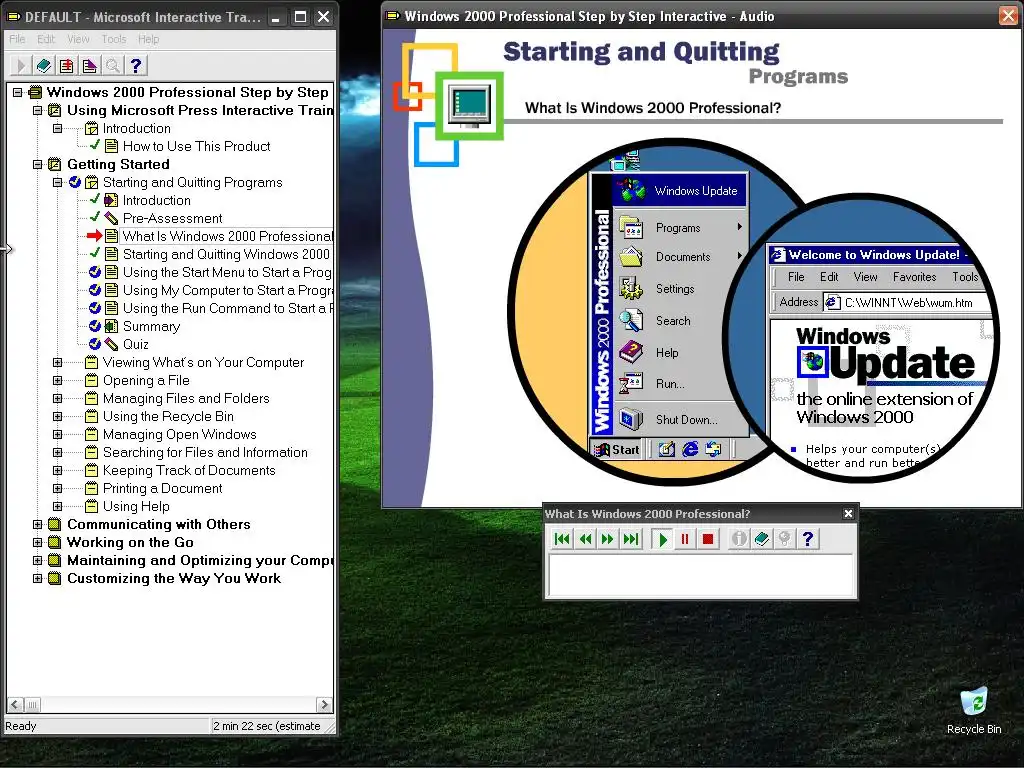Viewport: 1024px width, 768px height.
Task: Select Using My Computer to Start a Program
Action: pos(228,290)
